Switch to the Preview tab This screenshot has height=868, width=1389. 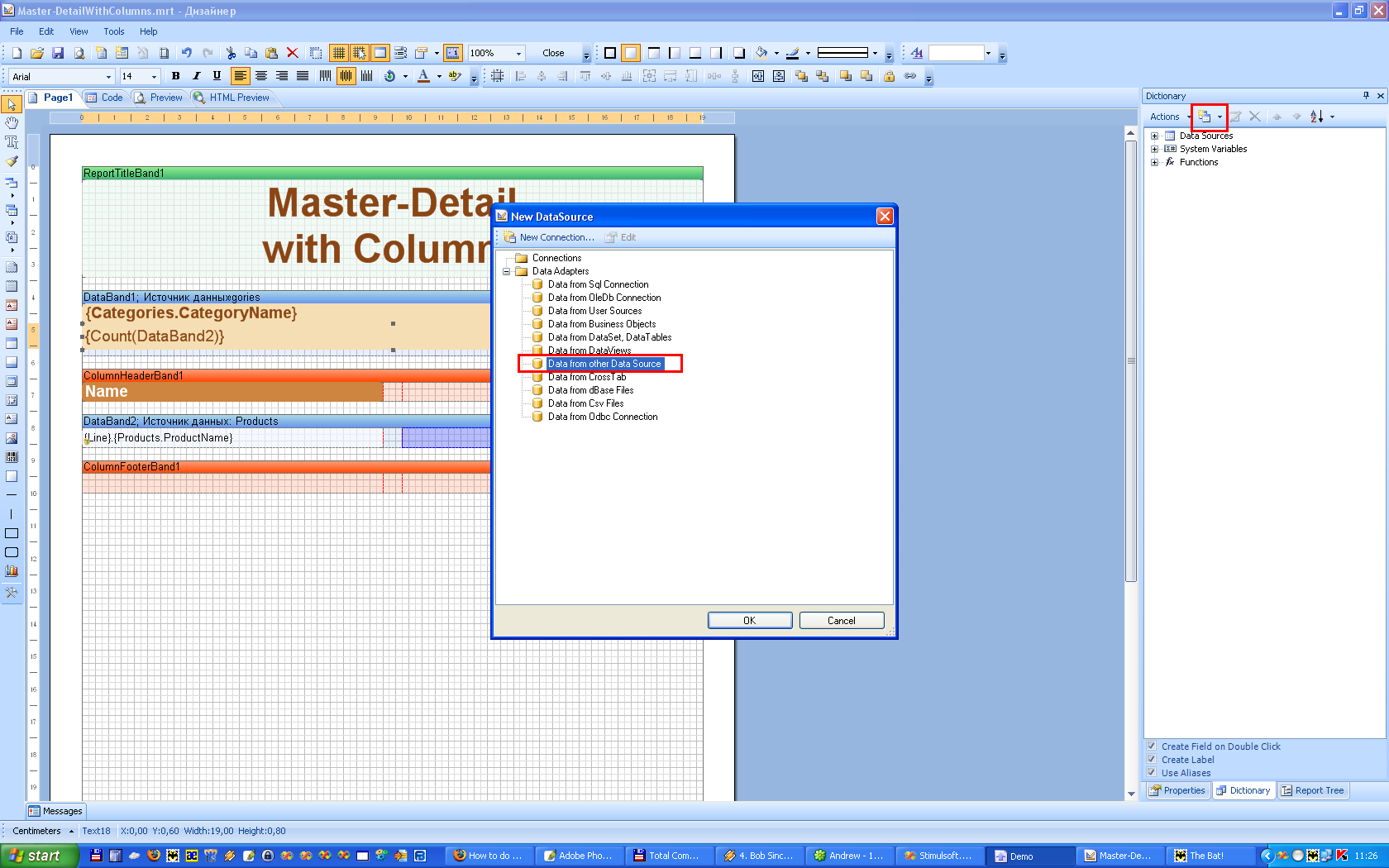tap(158, 98)
